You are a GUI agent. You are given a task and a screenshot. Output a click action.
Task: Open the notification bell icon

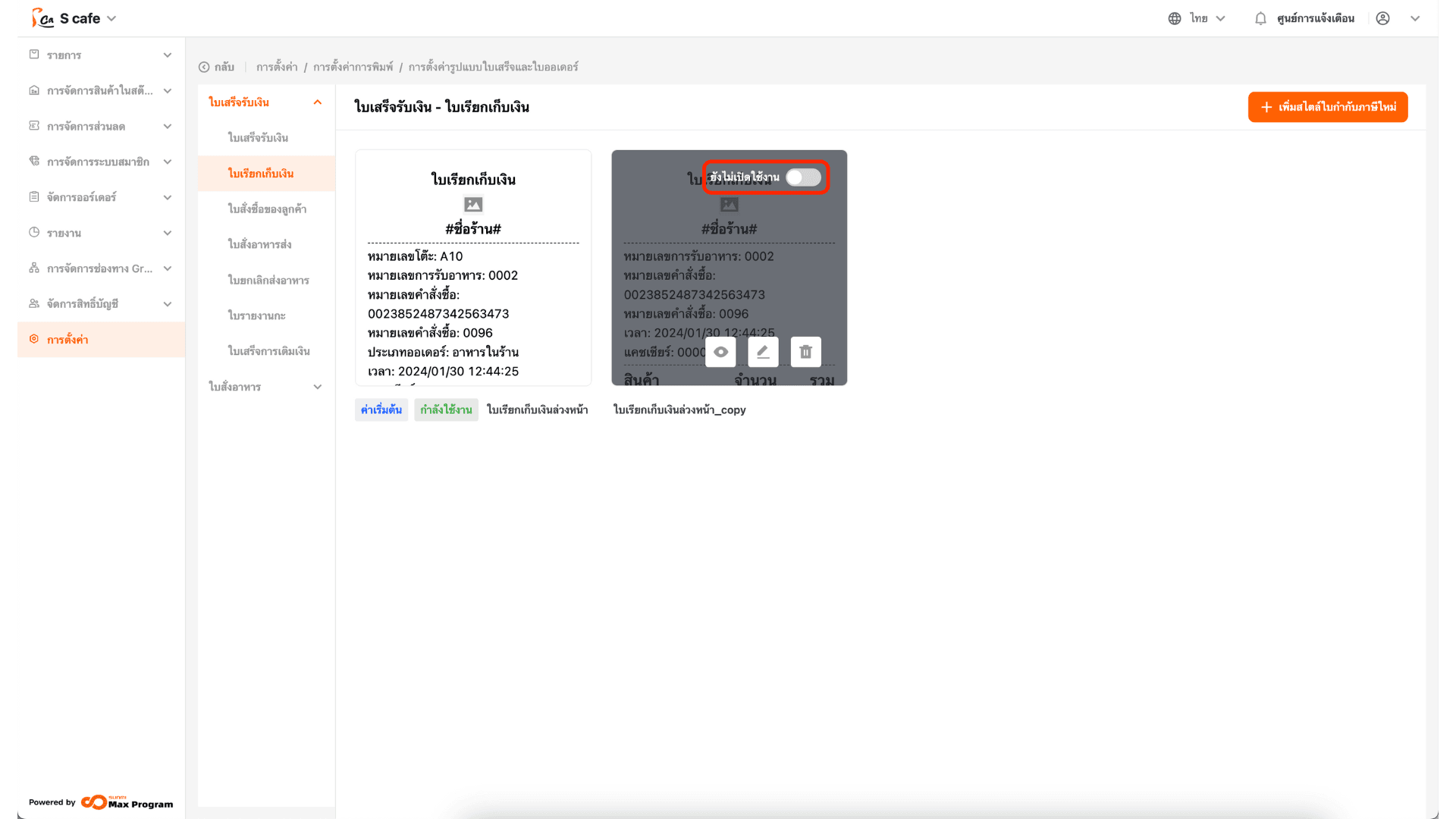1260,18
